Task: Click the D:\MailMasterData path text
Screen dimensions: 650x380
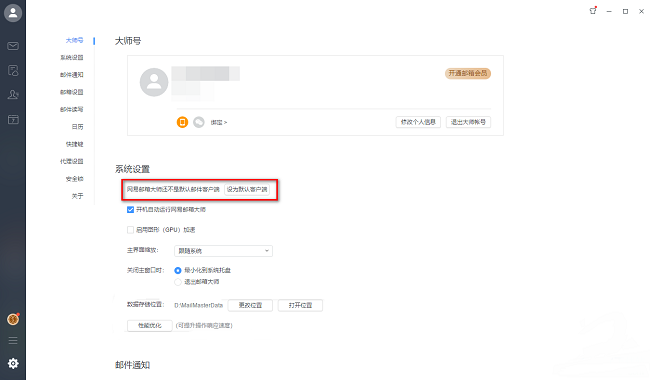Action: pyautogui.click(x=198, y=305)
